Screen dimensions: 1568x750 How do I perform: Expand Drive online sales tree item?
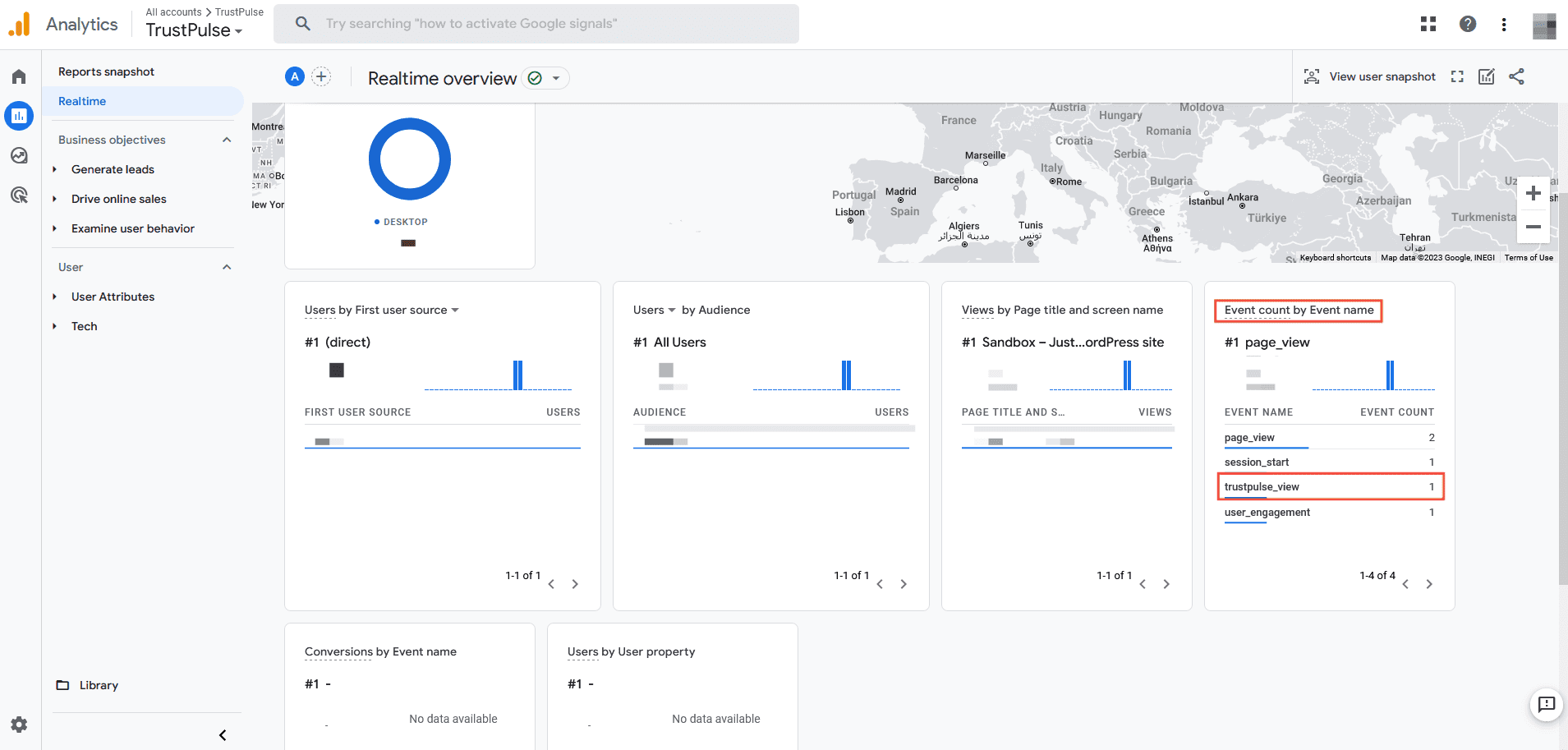click(54, 199)
